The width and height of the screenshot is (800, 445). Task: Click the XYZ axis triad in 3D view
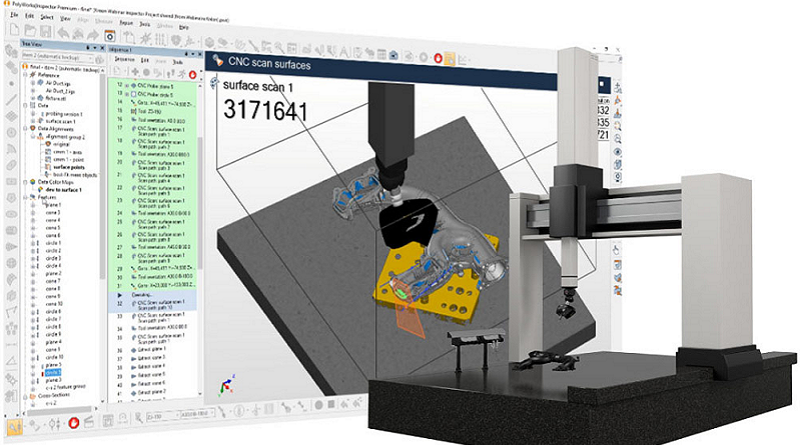(227, 385)
